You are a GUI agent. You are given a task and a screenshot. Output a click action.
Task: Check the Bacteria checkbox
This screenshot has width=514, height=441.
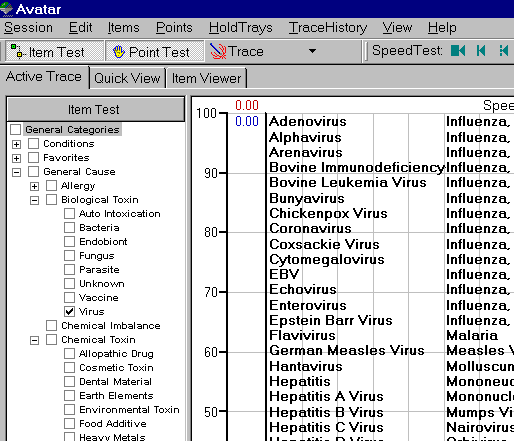(x=69, y=227)
